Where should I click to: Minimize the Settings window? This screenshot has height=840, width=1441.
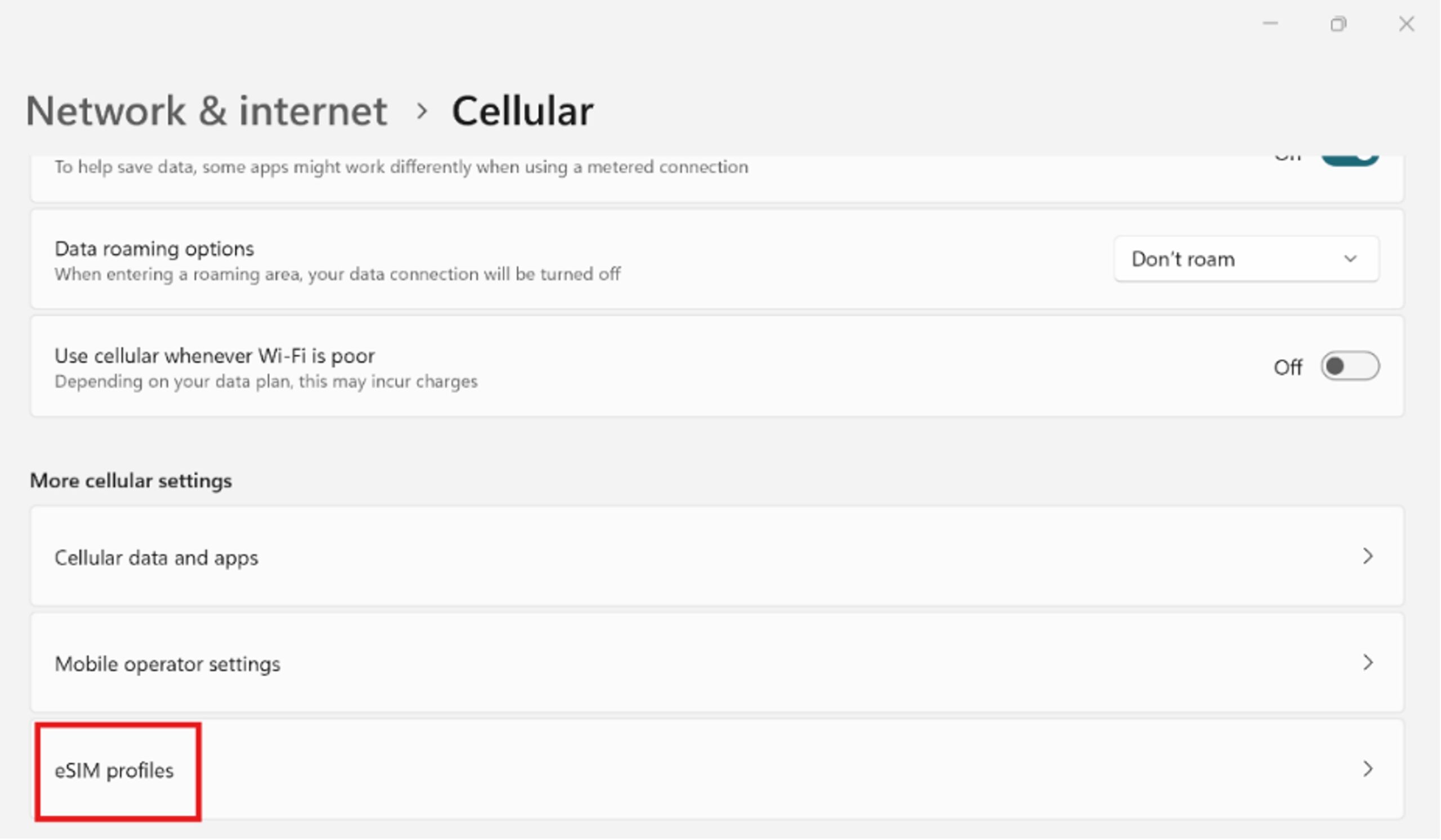(1270, 24)
